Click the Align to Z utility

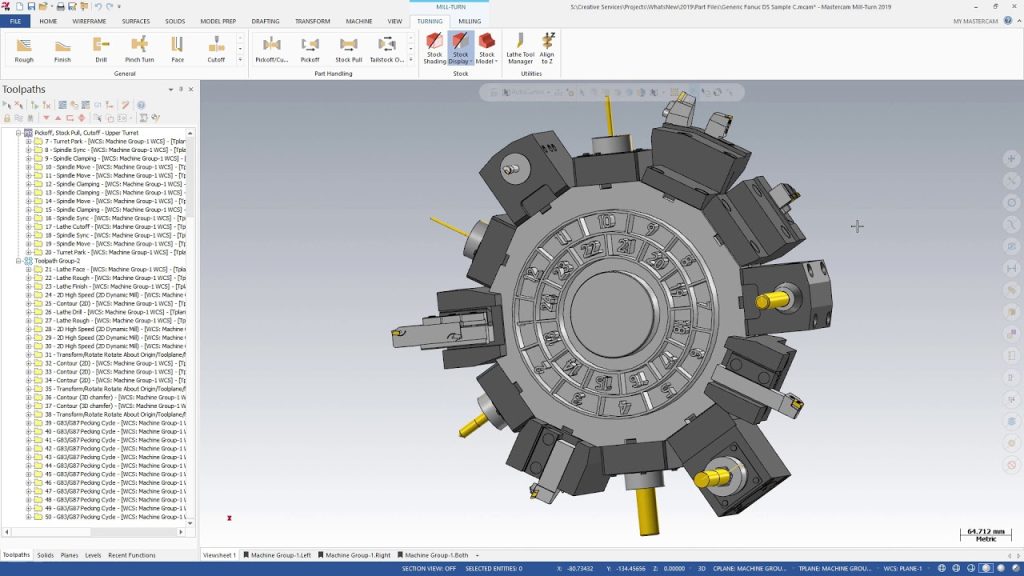click(x=547, y=49)
